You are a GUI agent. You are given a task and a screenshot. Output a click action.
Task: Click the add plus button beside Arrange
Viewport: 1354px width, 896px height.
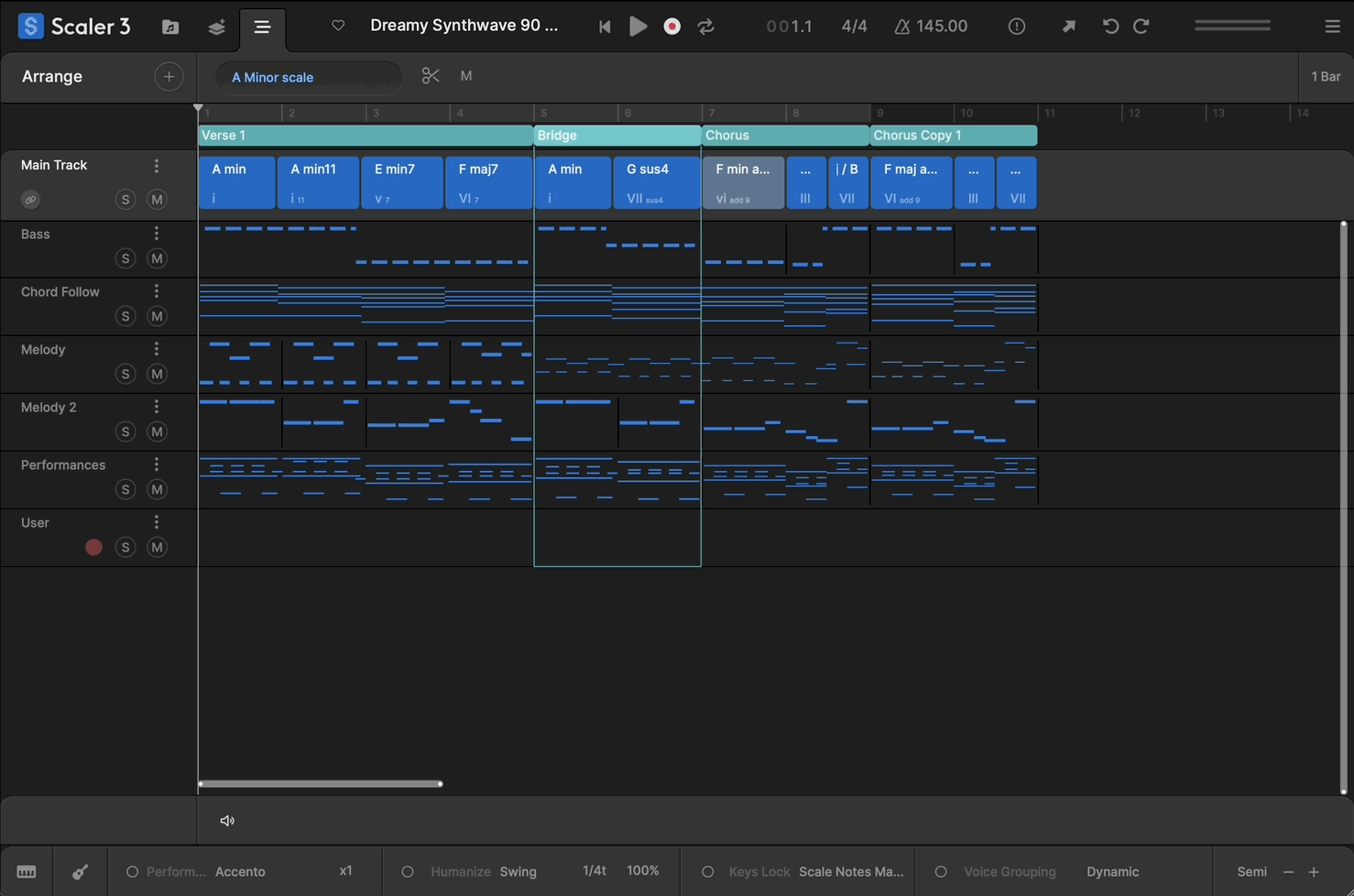(169, 77)
